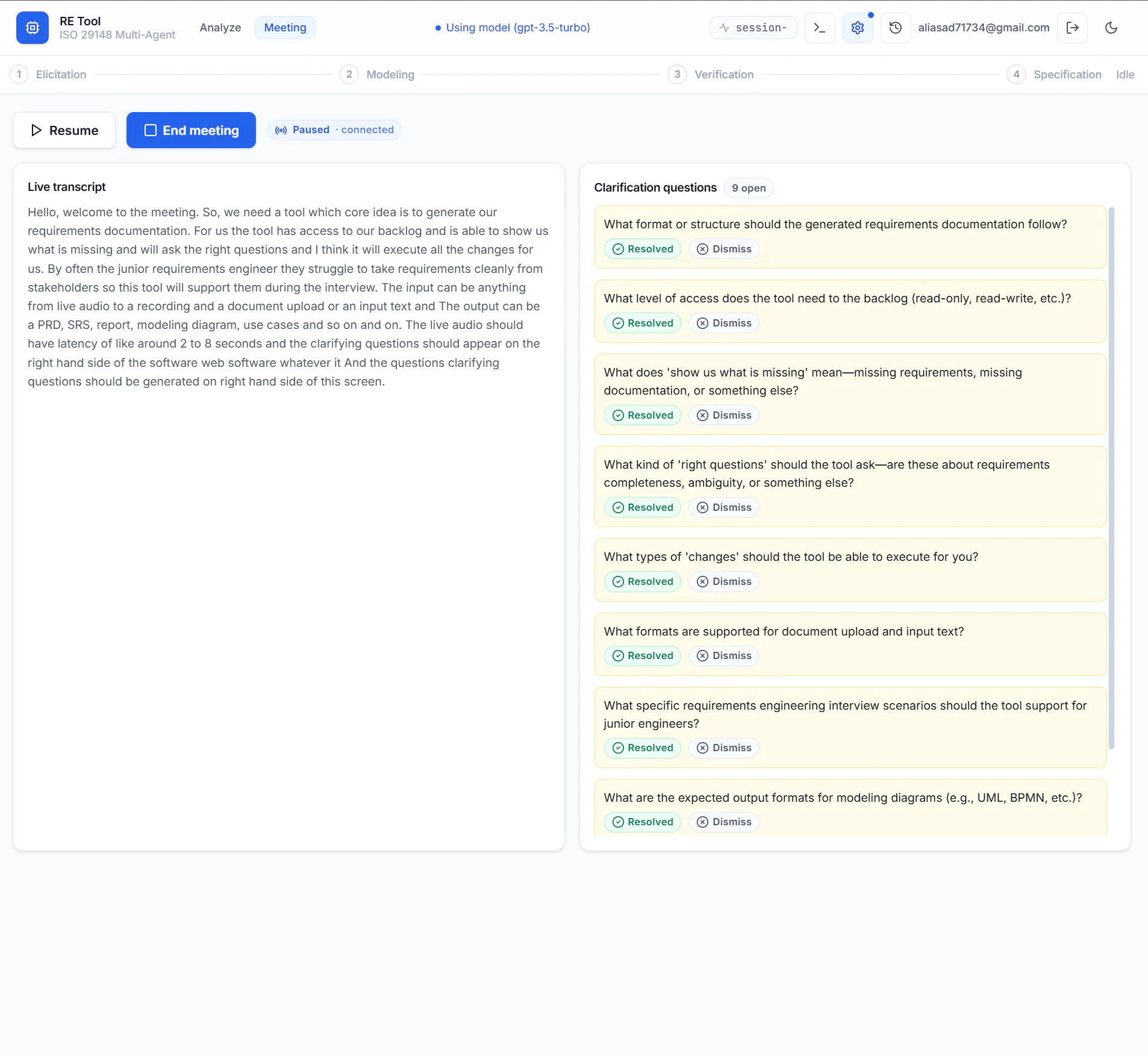The width and height of the screenshot is (1148, 1056).
Task: Open the session- activity chip
Action: [753, 28]
